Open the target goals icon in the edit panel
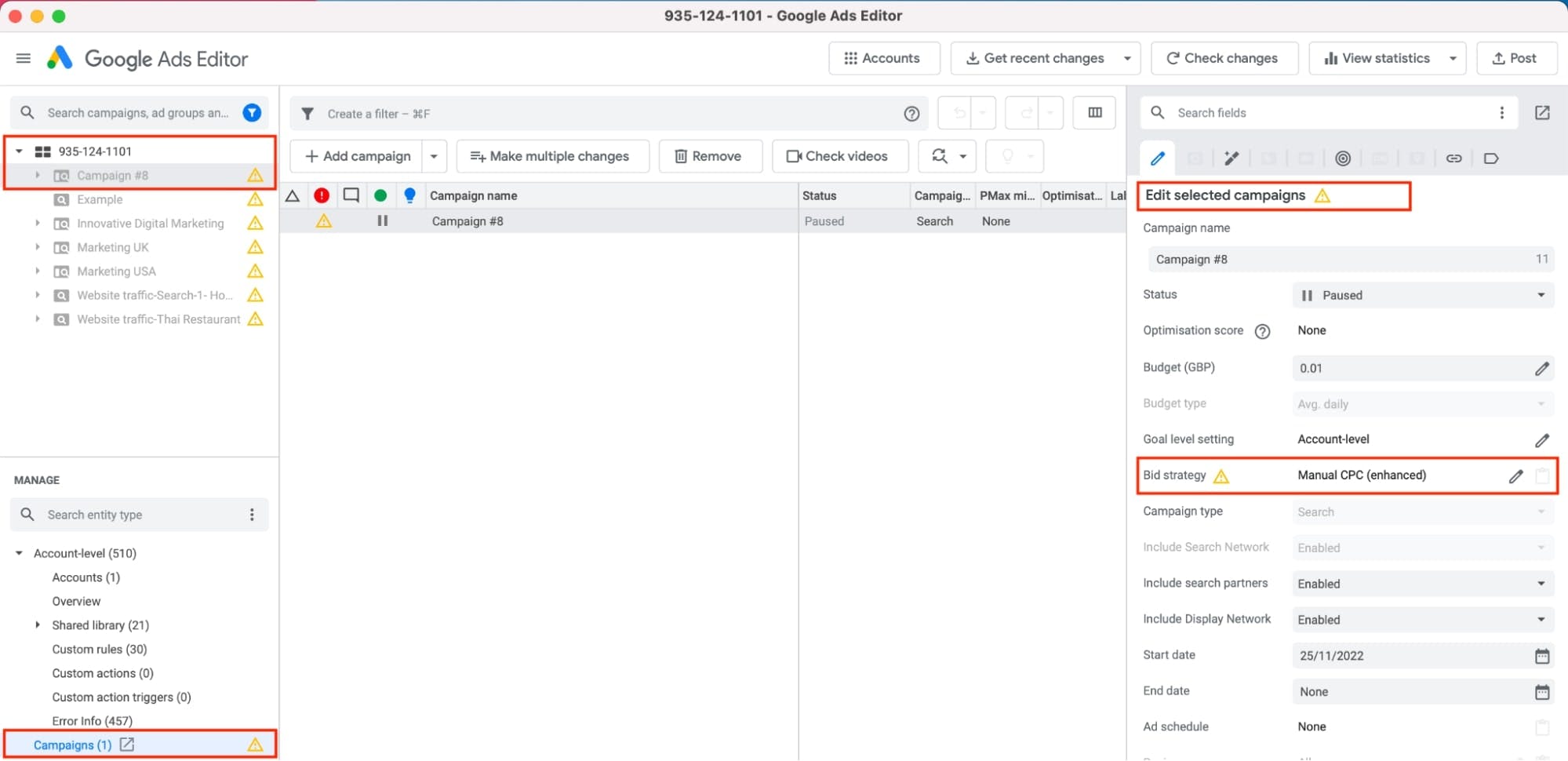Viewport: 1568px width, 761px height. tap(1343, 158)
